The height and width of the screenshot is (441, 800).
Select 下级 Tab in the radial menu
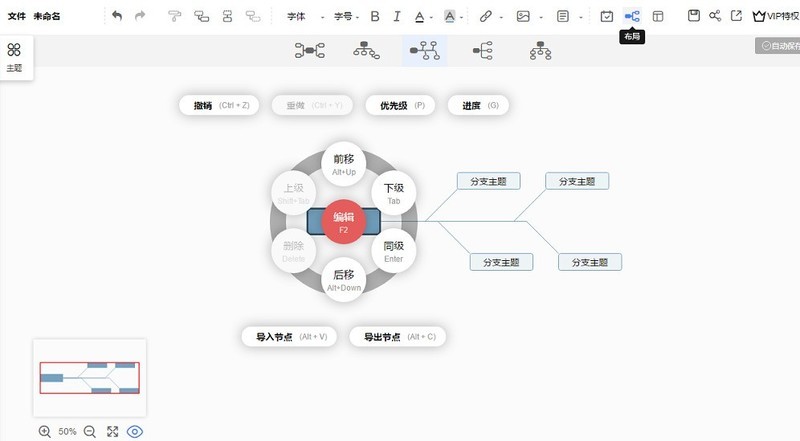(x=394, y=193)
